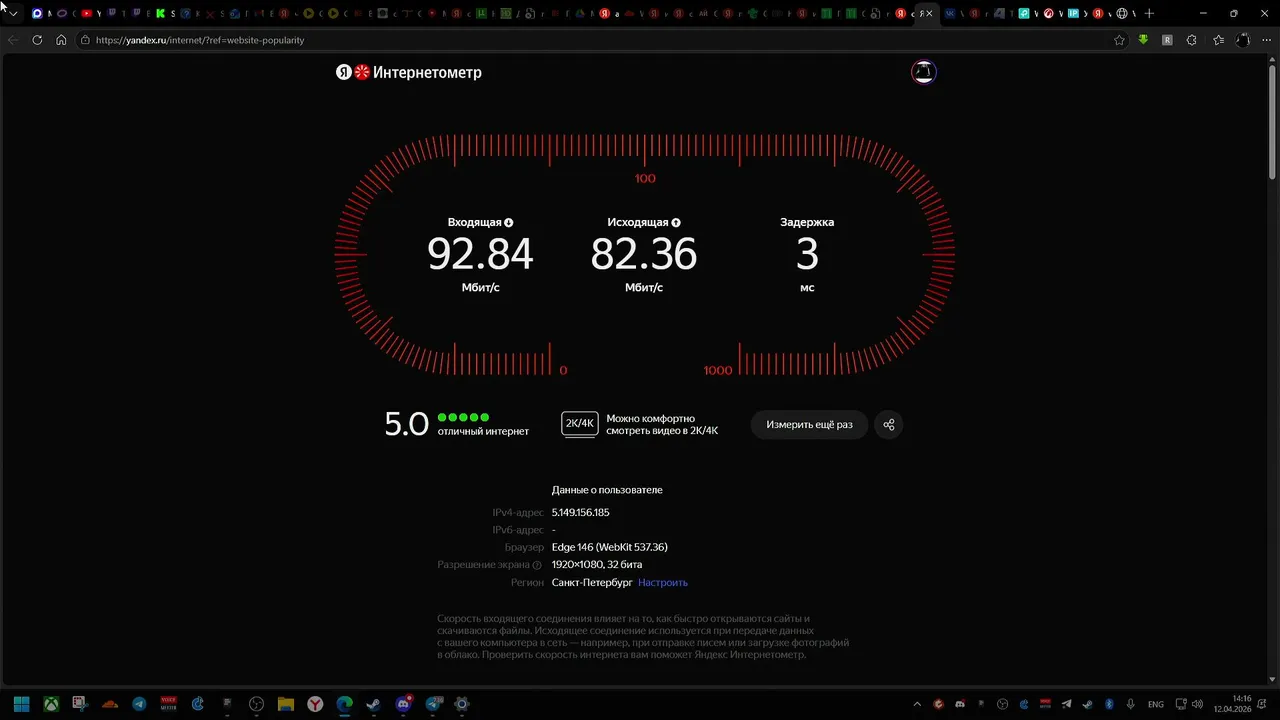Screen dimensions: 1280x720
Task: Click the 100 mark on the speed gauge
Action: click(645, 179)
